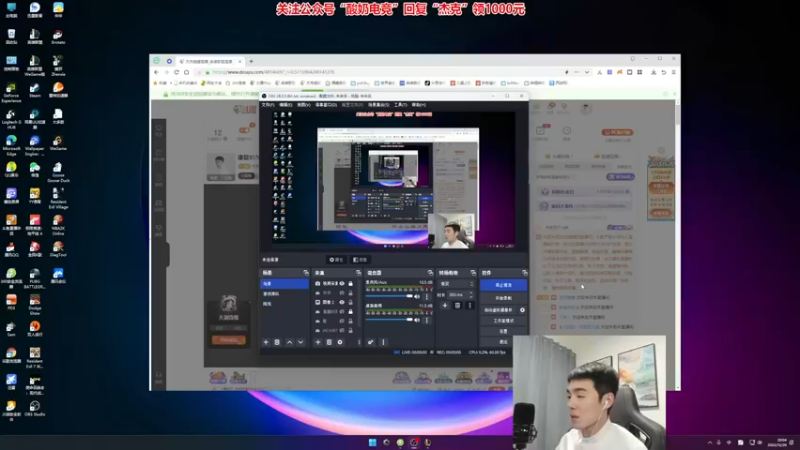Open advanced audio properties in mixer footer
This screenshot has width=800, height=450.
tap(371, 342)
